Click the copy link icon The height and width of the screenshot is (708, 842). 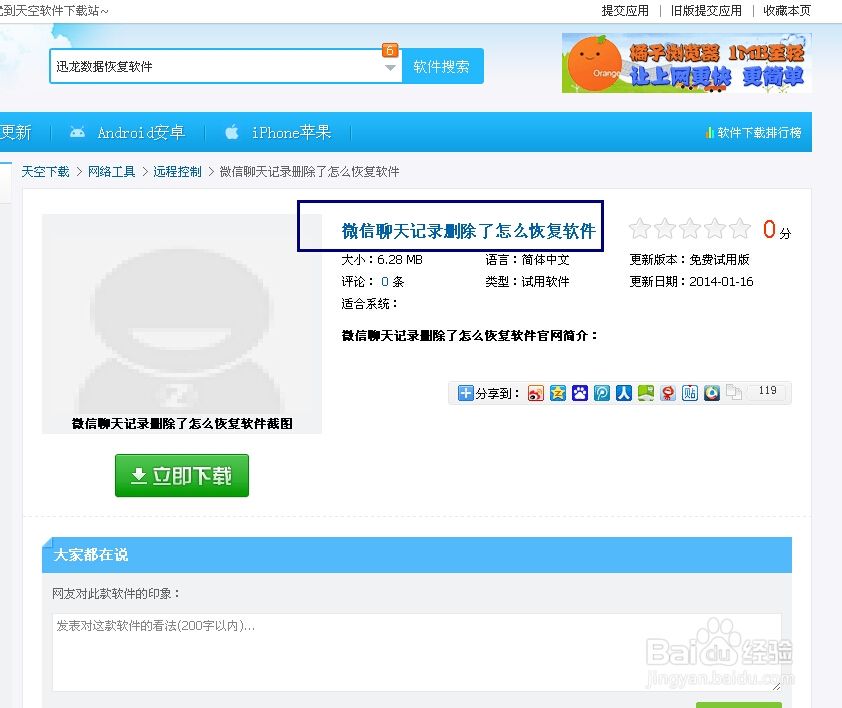click(x=734, y=393)
